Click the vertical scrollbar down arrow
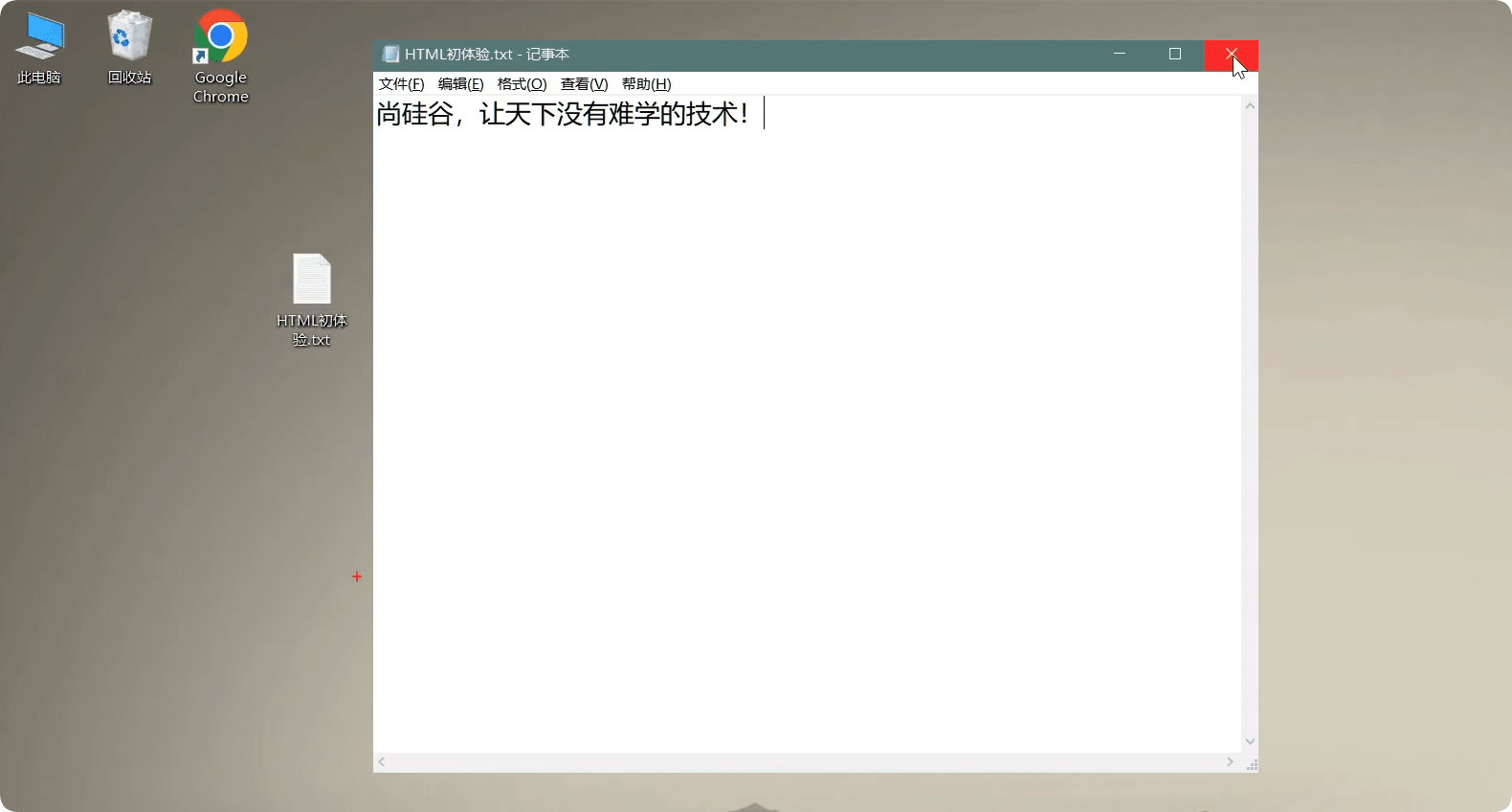This screenshot has height=812, width=1512. tap(1250, 742)
